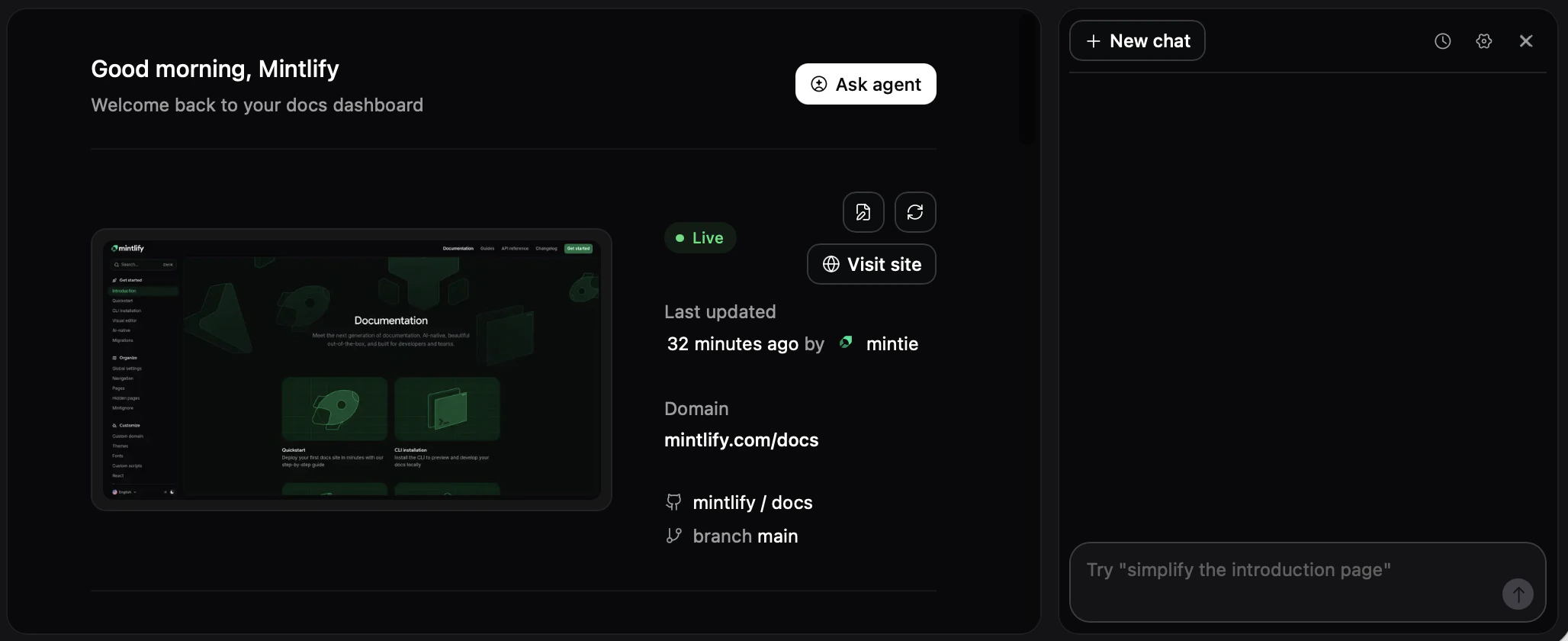Open the mintlify.com/docs domain link
1568x641 pixels.
point(741,440)
